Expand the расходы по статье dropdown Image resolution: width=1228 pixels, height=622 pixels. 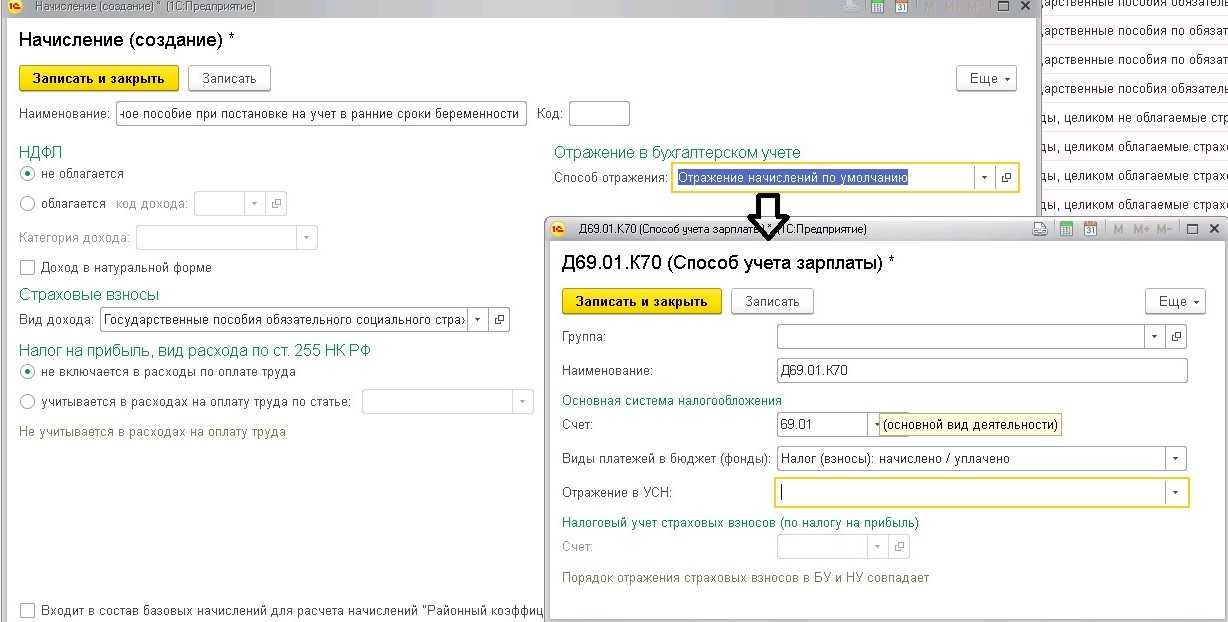pos(522,402)
